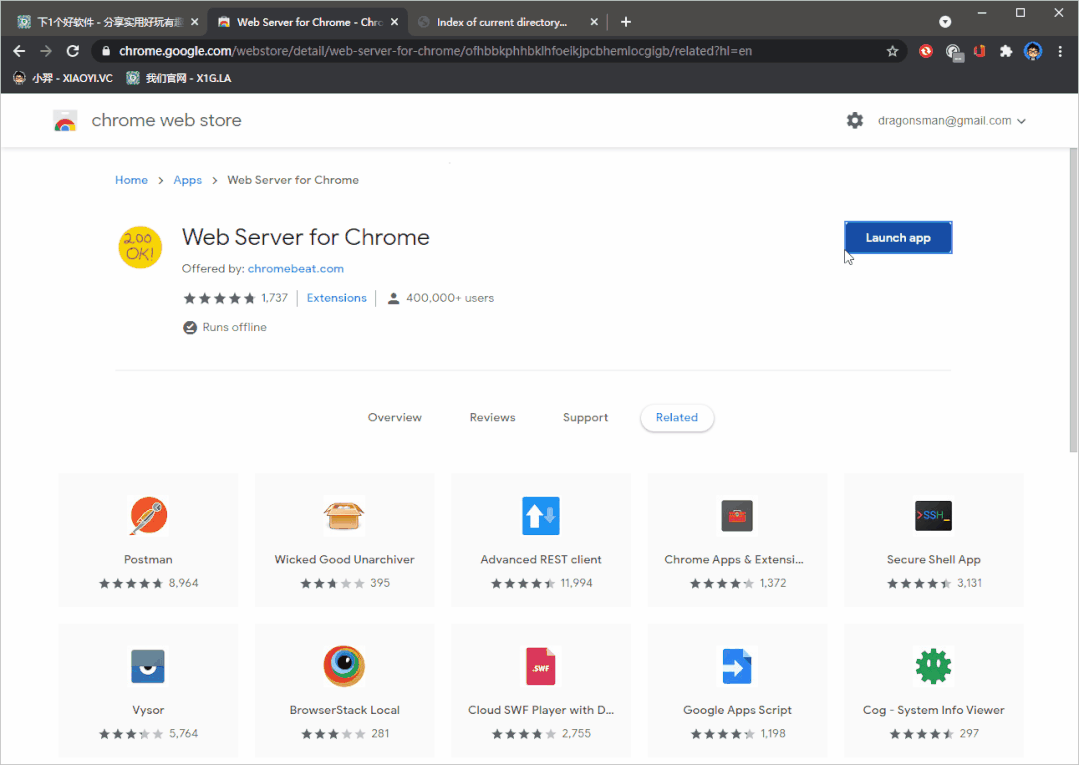Open the Vysor app icon

148,666
